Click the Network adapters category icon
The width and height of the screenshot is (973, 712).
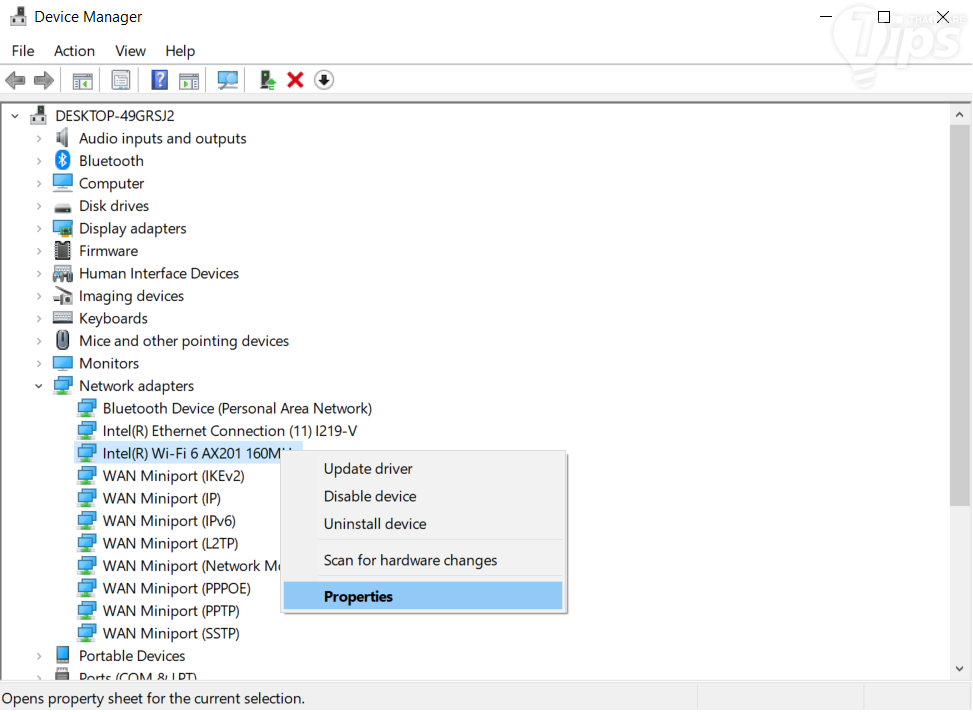pos(63,385)
